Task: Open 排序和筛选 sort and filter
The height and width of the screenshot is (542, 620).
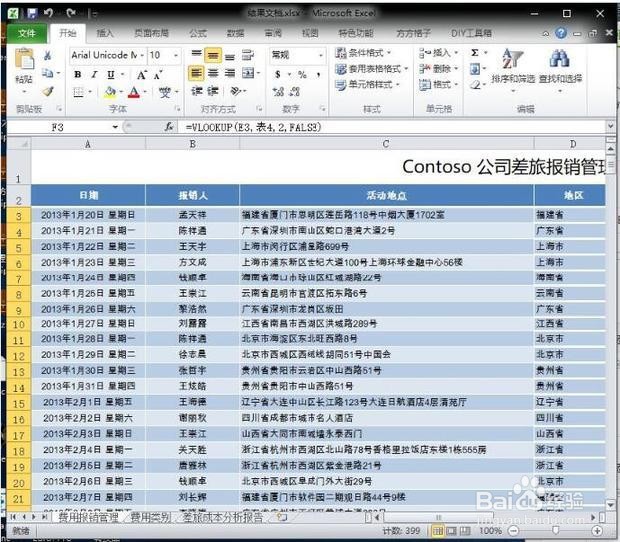Action: tap(513, 71)
